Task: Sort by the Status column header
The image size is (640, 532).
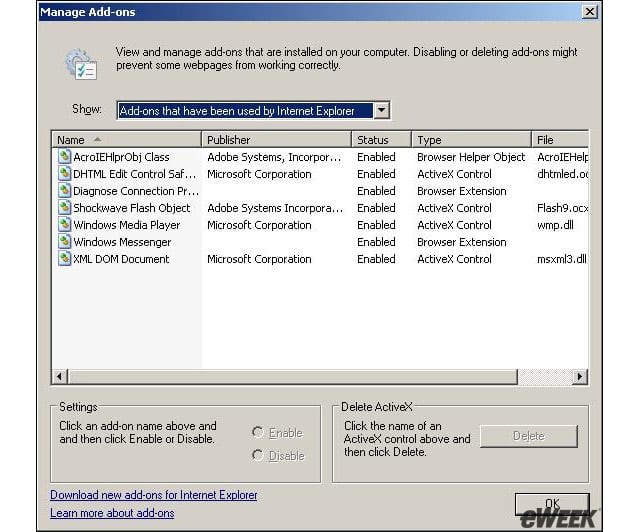Action: (x=381, y=140)
